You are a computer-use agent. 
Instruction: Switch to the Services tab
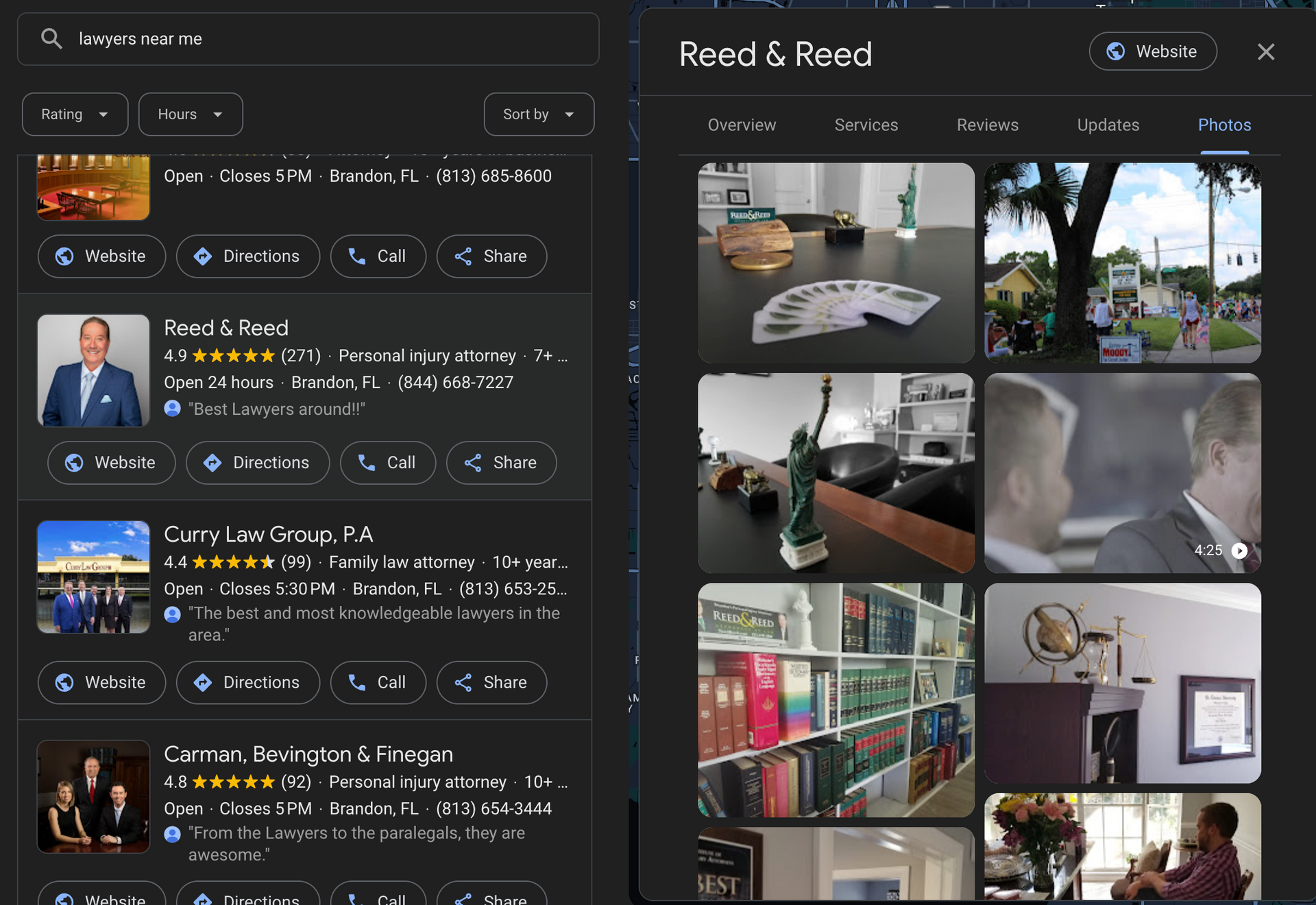pos(866,125)
